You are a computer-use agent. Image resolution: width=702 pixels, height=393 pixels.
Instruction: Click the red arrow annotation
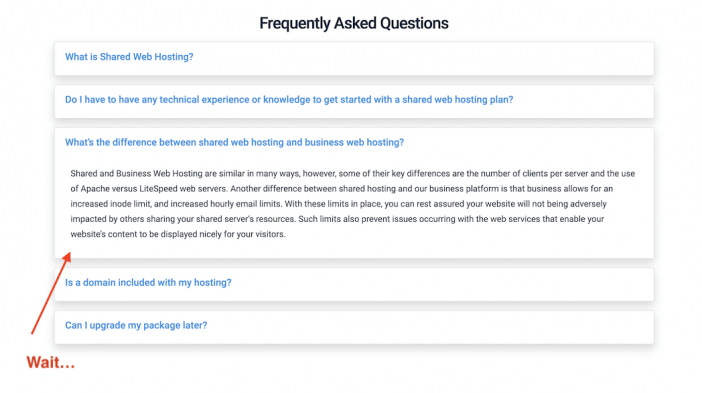51,293
